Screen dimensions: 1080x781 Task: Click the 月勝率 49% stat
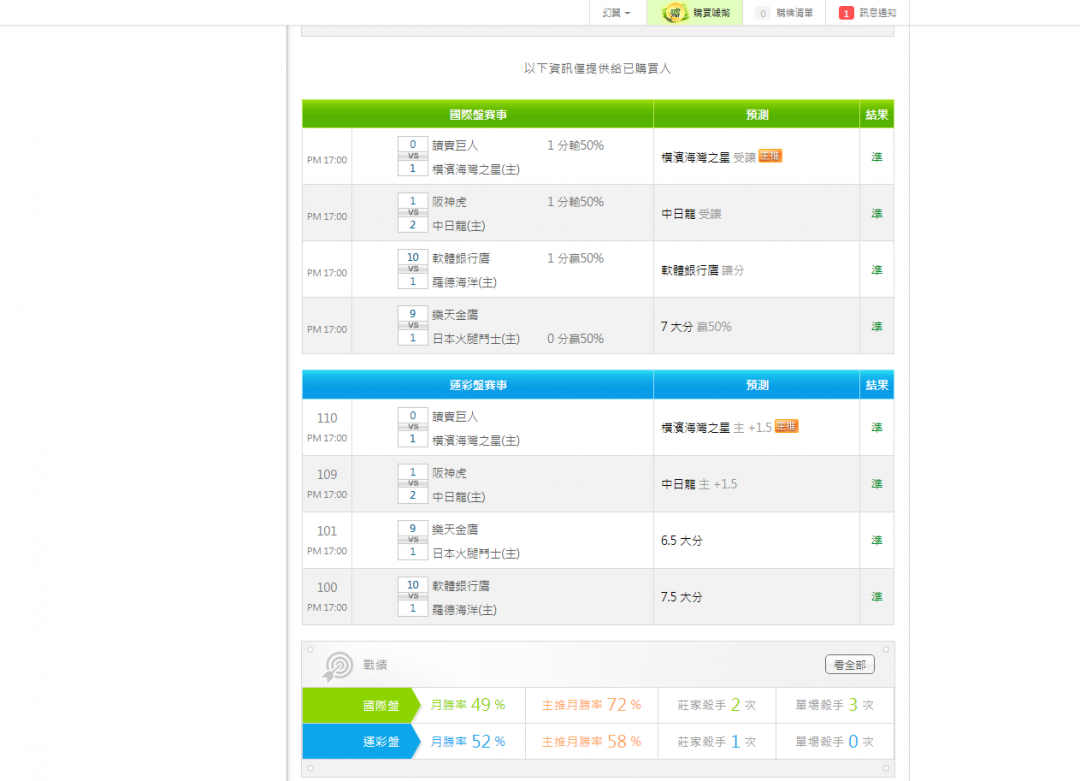click(468, 705)
